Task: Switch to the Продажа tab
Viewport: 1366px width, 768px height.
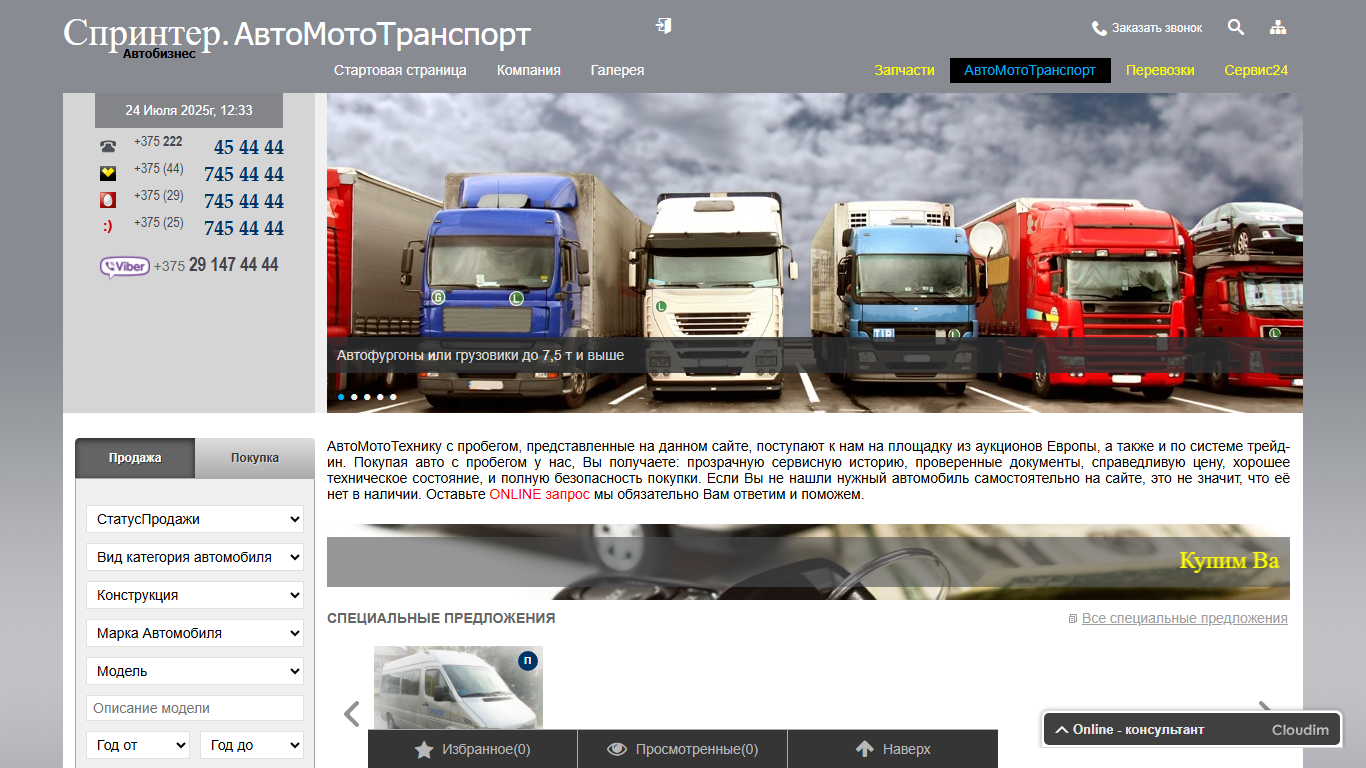Action: 135,458
